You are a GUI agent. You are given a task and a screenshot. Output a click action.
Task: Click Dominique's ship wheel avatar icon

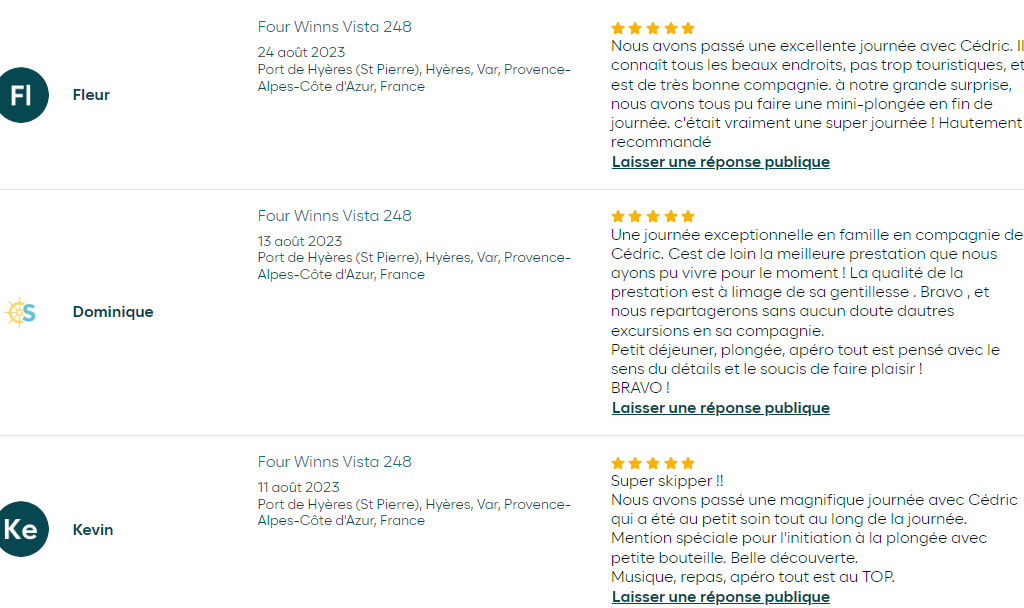20,312
